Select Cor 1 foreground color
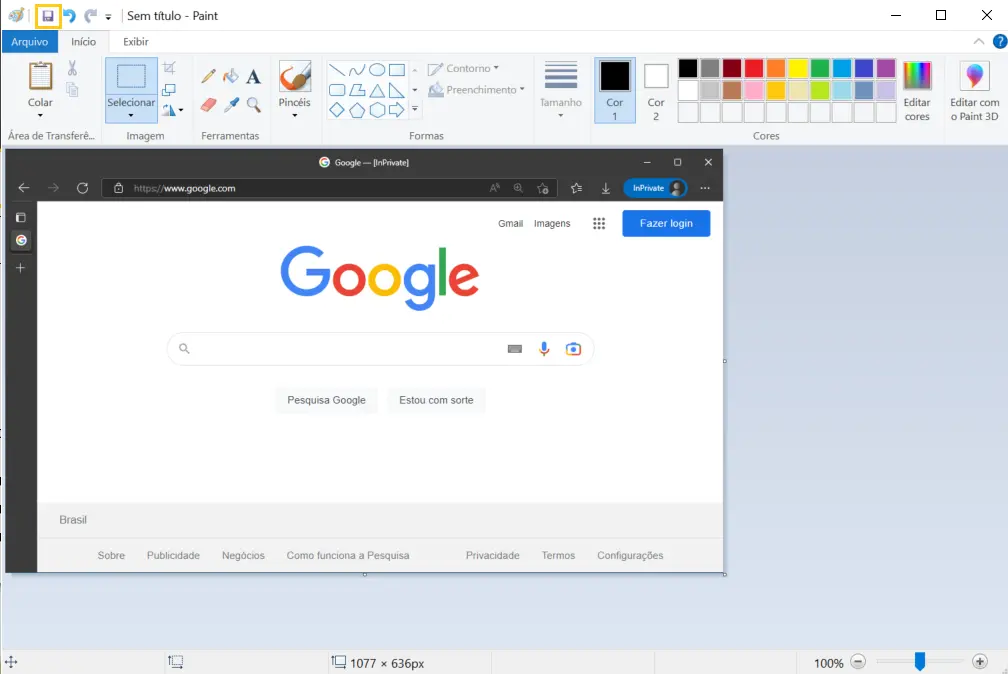 pos(615,91)
